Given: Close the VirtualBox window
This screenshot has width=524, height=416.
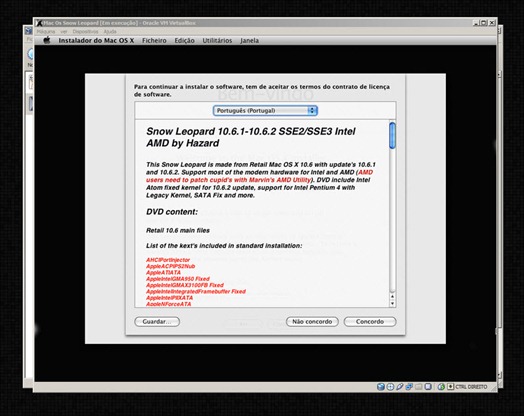Looking at the screenshot, I should [492, 23].
